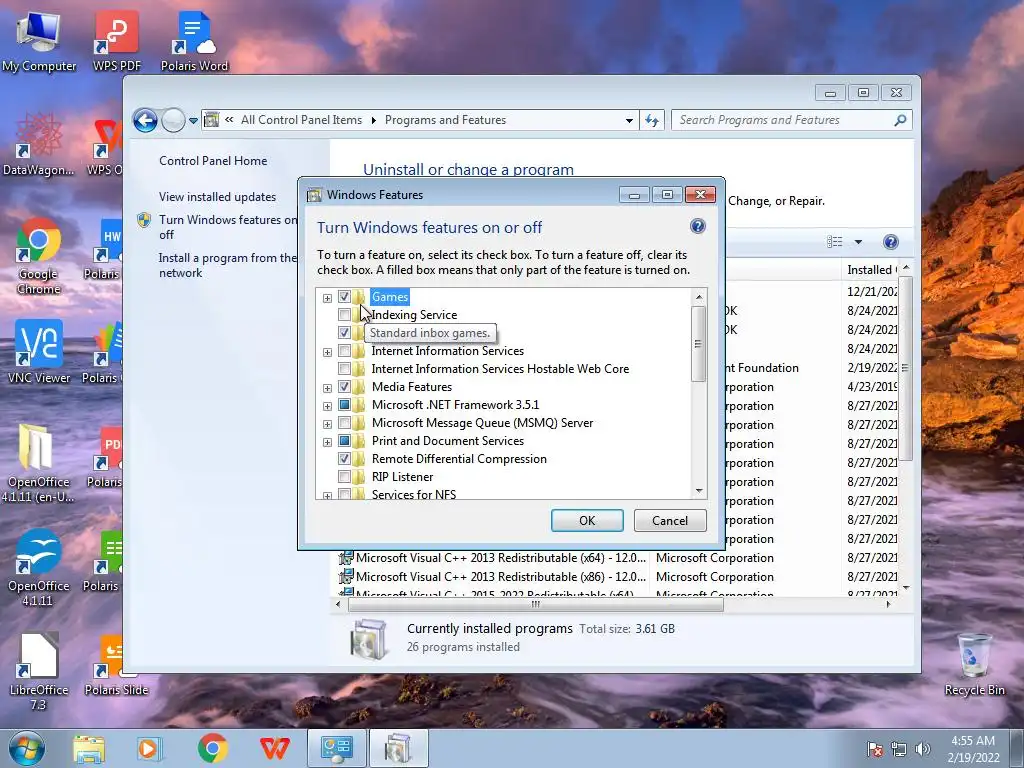Click the search magnifier icon
Screen dimensions: 1024x768
(x=901, y=120)
